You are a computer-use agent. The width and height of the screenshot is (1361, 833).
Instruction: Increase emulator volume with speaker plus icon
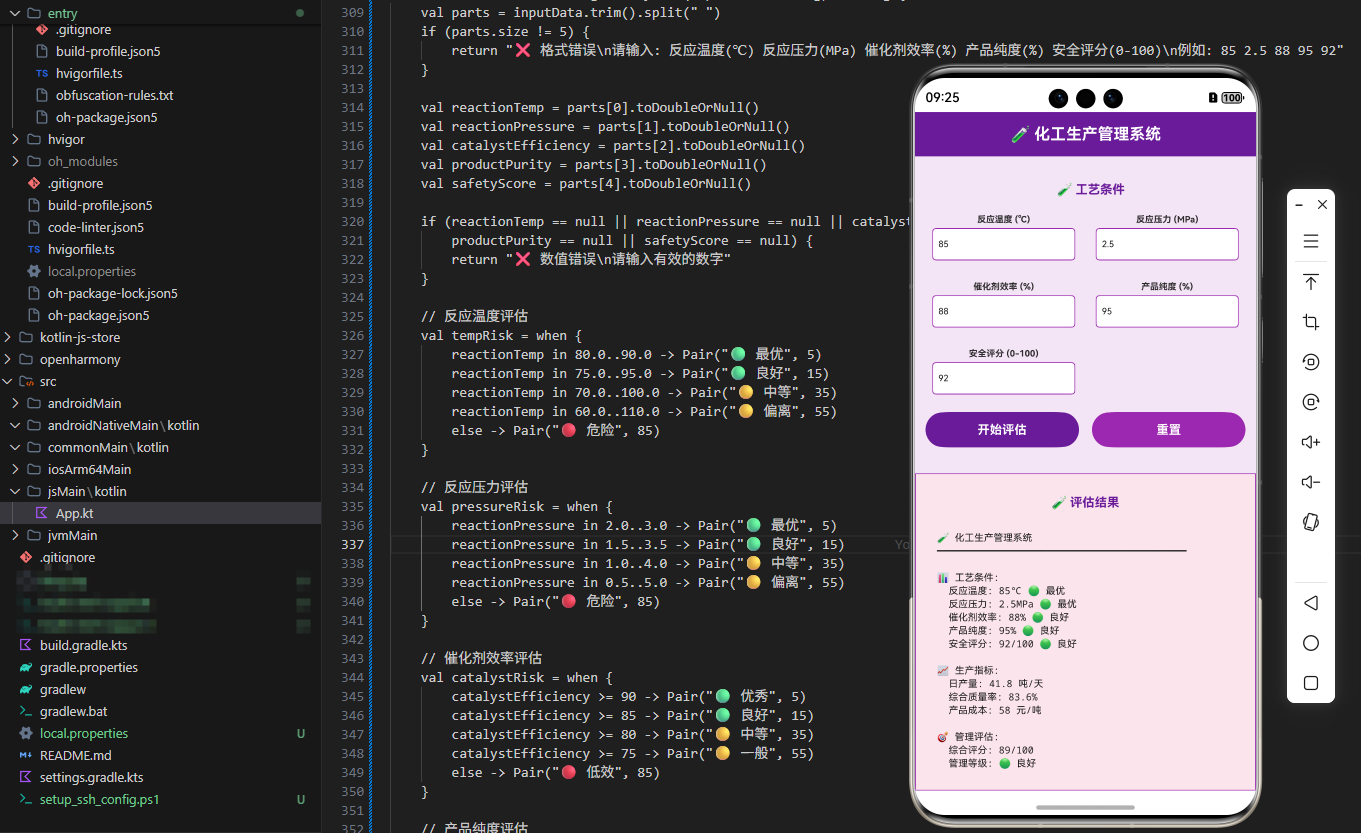tap(1311, 442)
